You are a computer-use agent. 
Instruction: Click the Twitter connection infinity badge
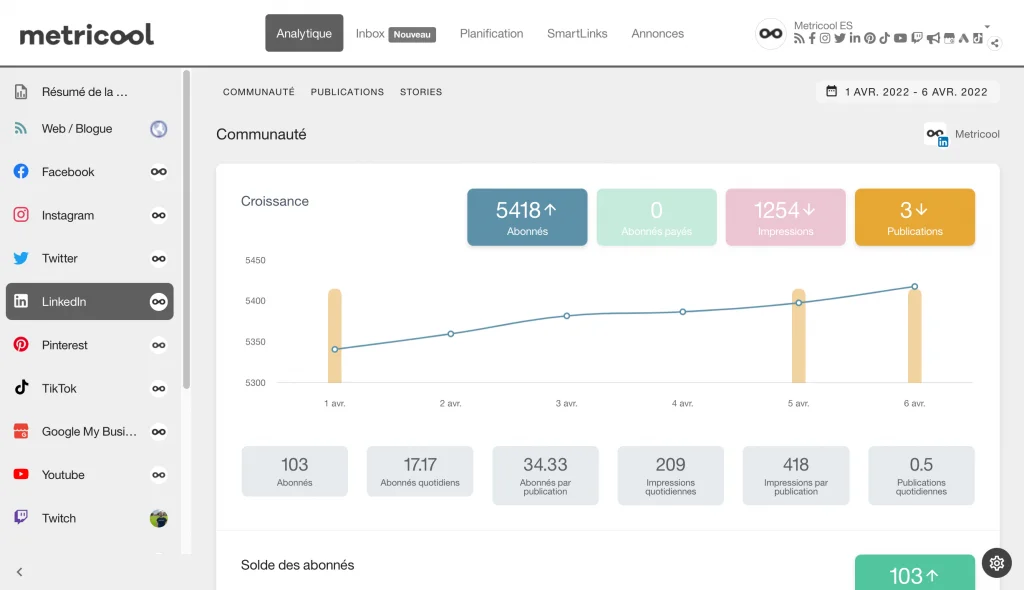(x=159, y=259)
